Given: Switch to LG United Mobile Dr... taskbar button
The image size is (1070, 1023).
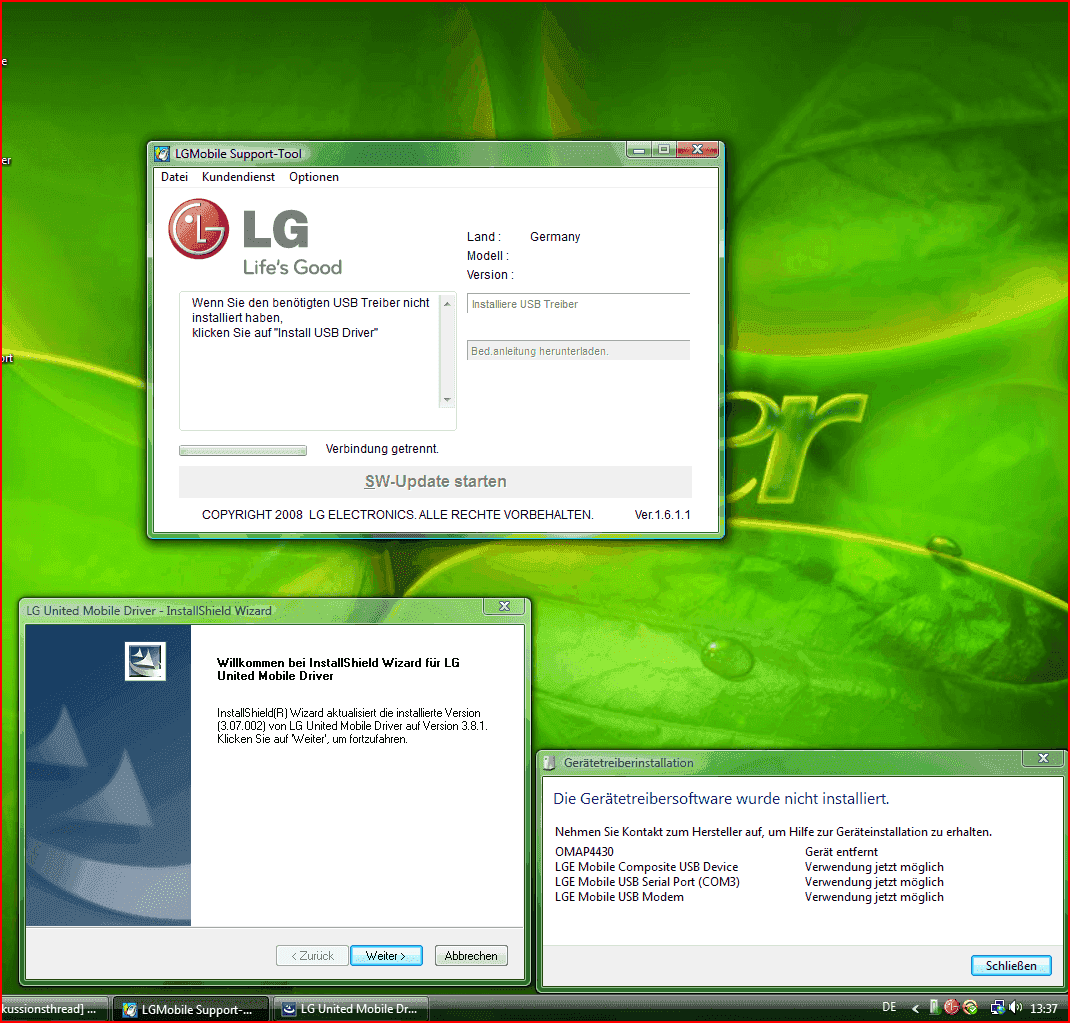Looking at the screenshot, I should click(x=351, y=1009).
